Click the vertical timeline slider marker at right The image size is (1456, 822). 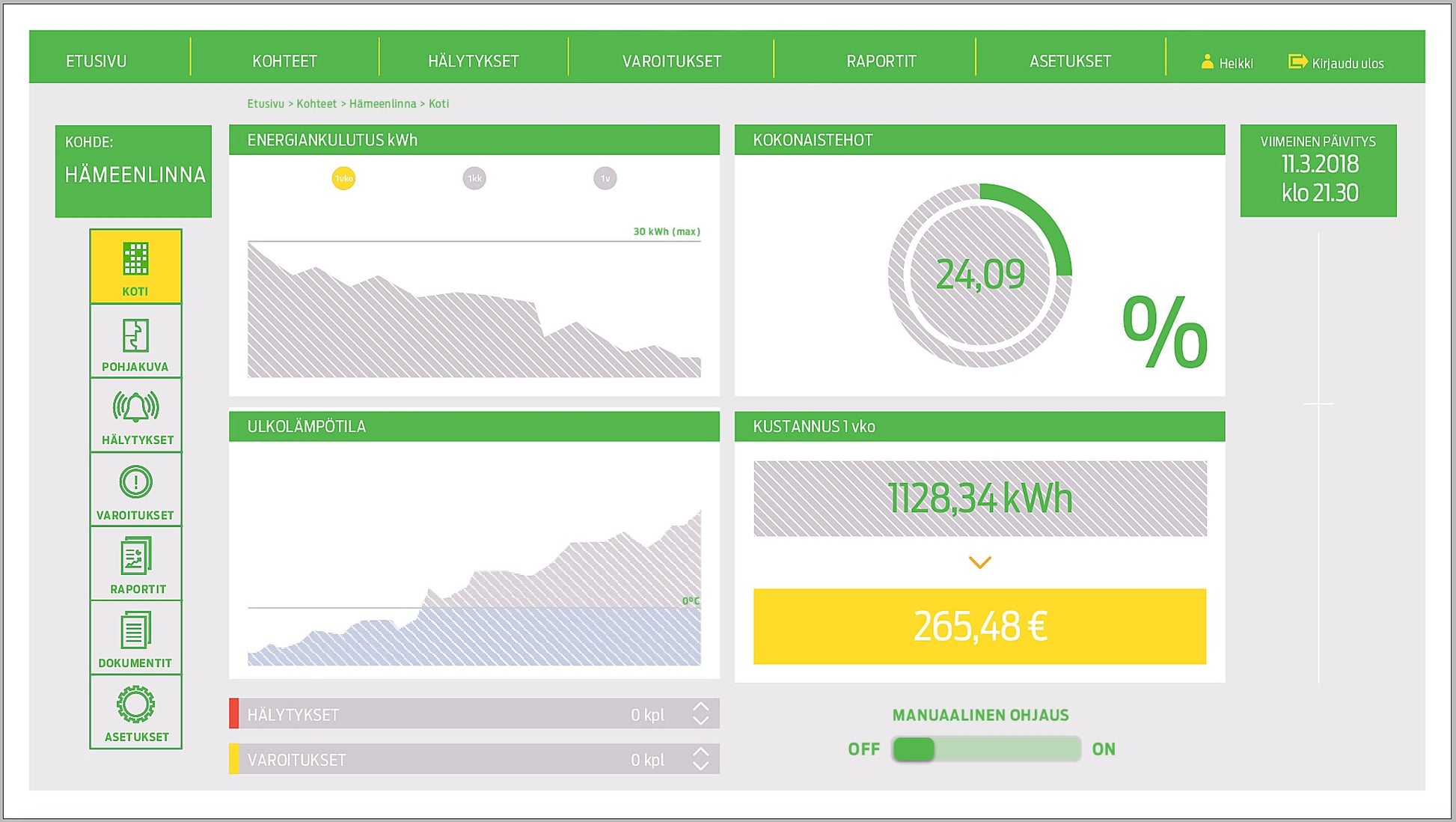1318,404
